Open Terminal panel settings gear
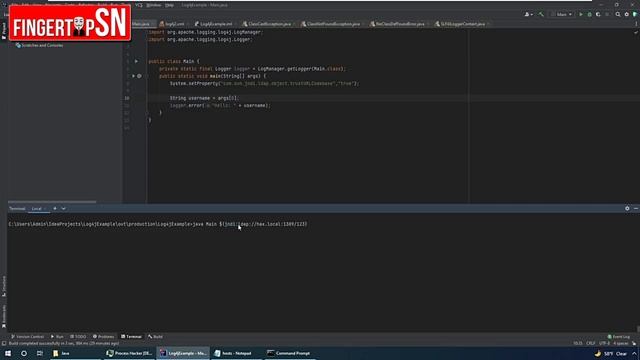 (x=627, y=209)
